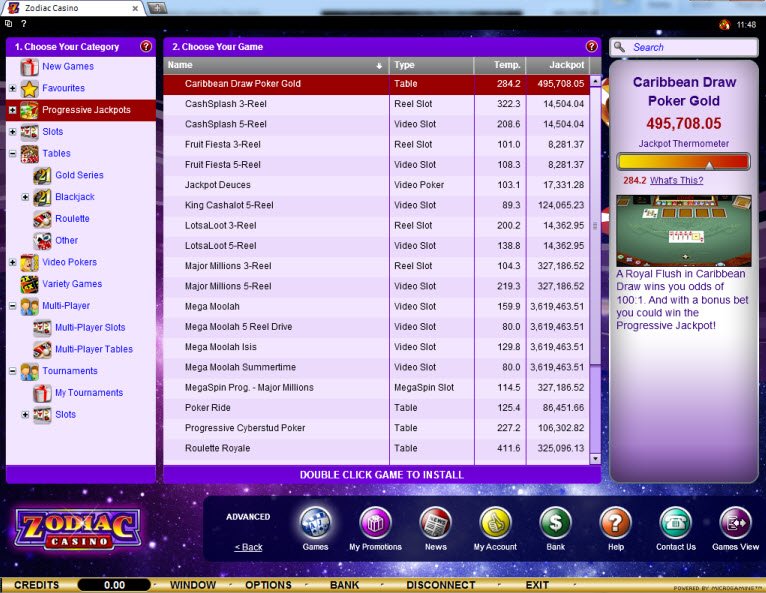Select the Zodiac Casino browser tab
The image size is (766, 593).
point(73,8)
